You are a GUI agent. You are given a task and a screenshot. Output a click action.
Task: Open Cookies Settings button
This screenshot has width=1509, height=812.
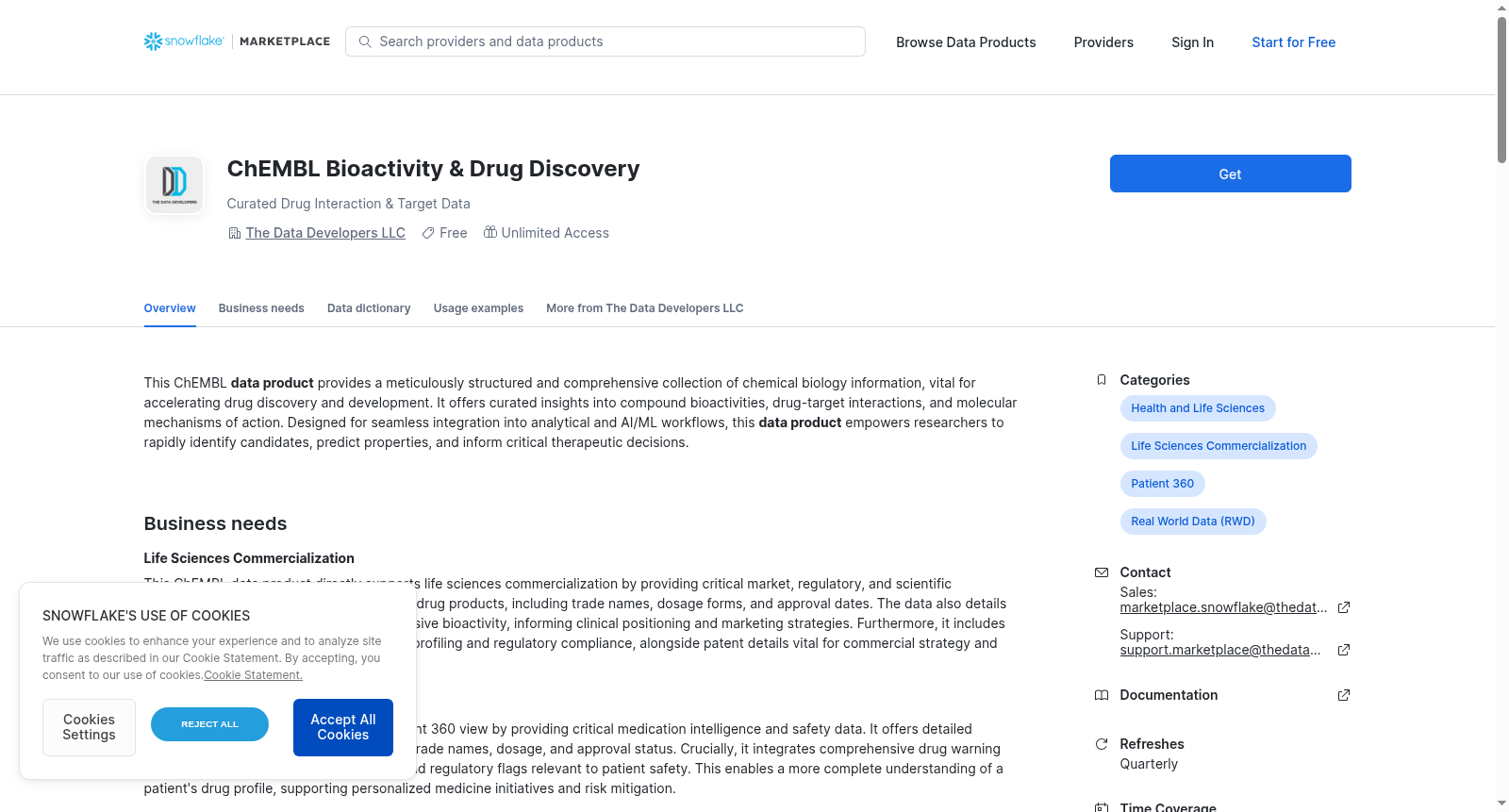[x=89, y=727]
